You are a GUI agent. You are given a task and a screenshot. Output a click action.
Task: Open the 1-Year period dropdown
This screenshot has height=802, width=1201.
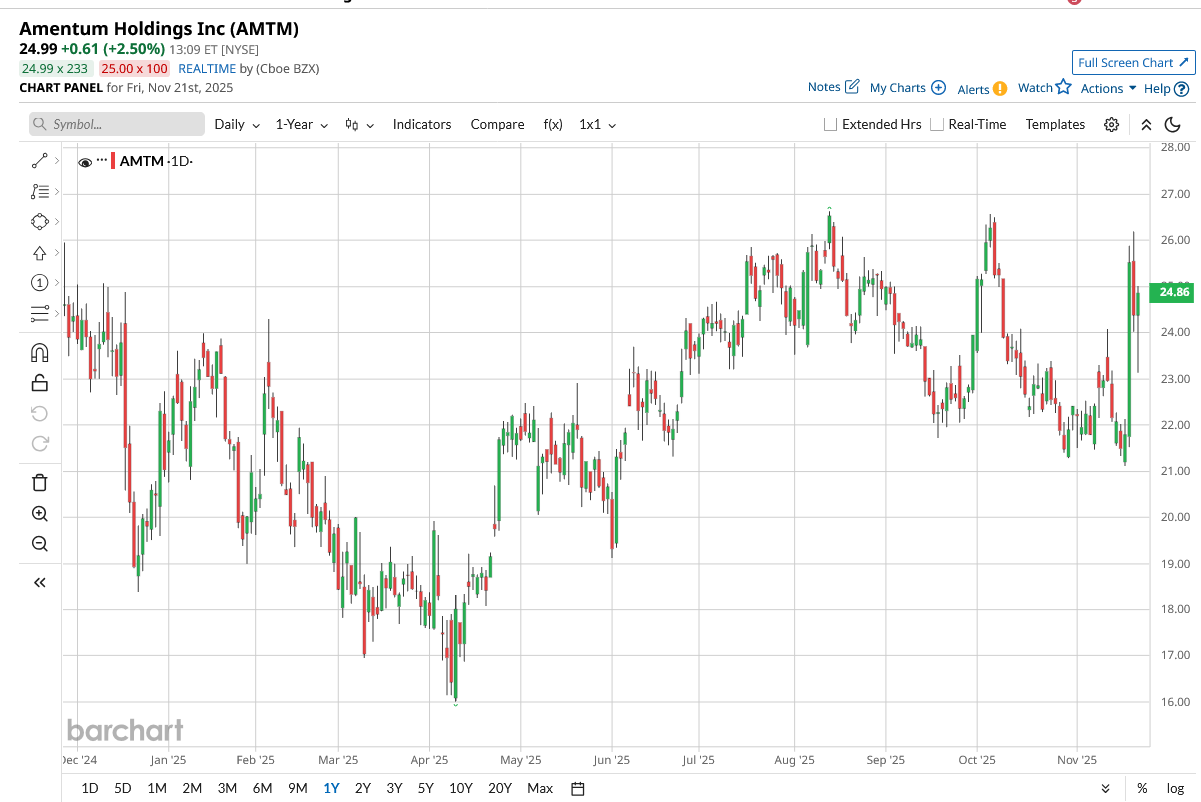[302, 125]
